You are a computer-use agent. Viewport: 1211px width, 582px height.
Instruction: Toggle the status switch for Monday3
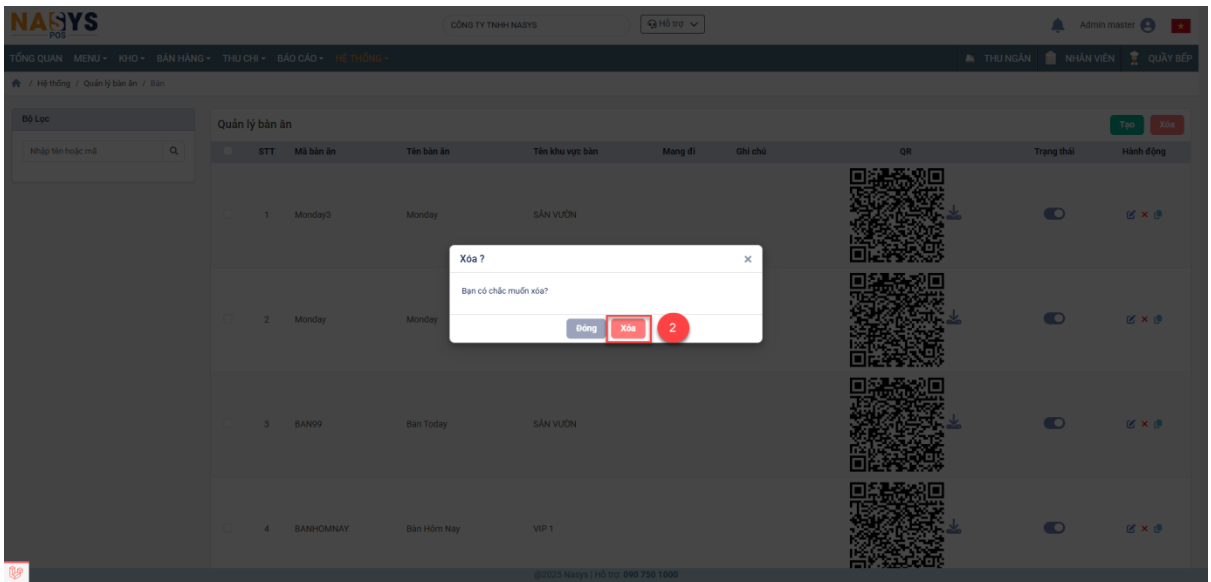point(1054,214)
